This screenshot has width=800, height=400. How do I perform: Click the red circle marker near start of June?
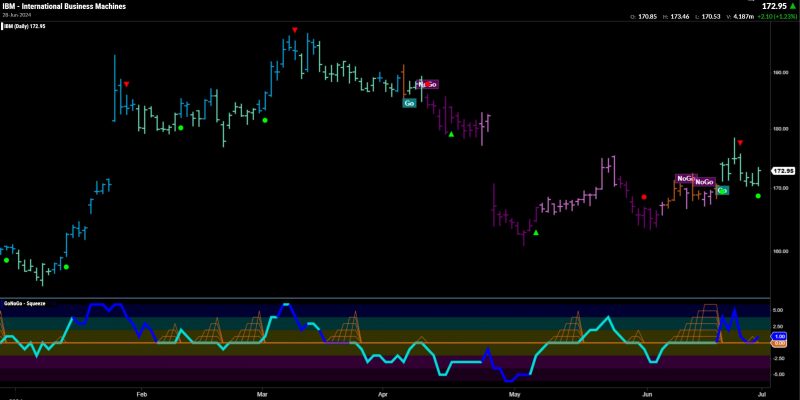[644, 197]
